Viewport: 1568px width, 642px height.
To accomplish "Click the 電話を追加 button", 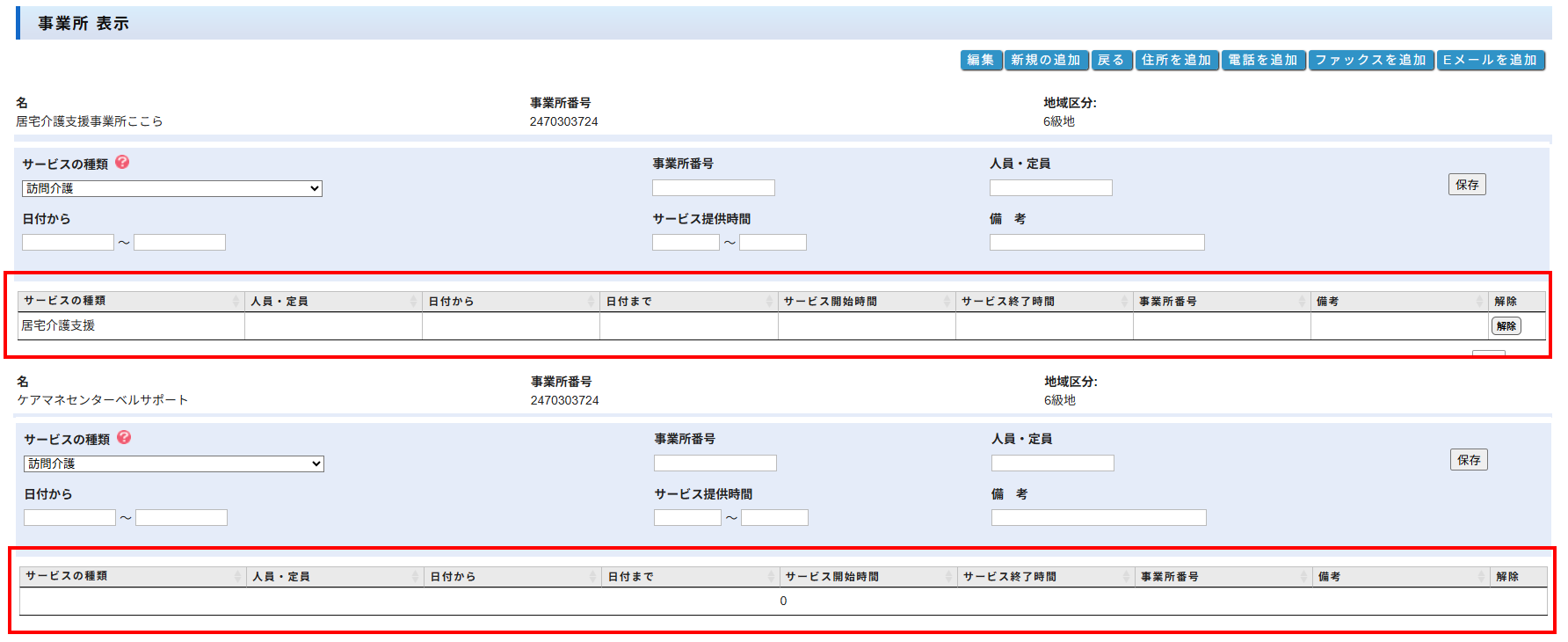I will point(1262,60).
